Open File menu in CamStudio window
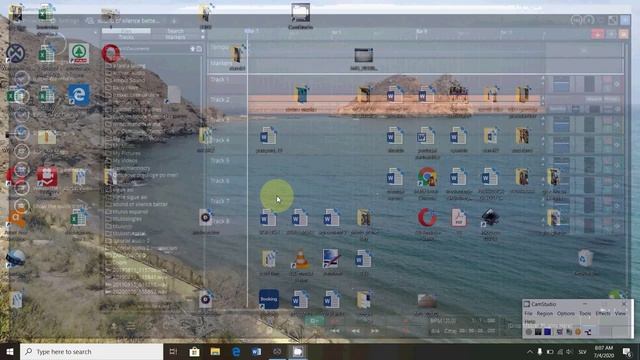This screenshot has width=640, height=360. pyautogui.click(x=528, y=313)
